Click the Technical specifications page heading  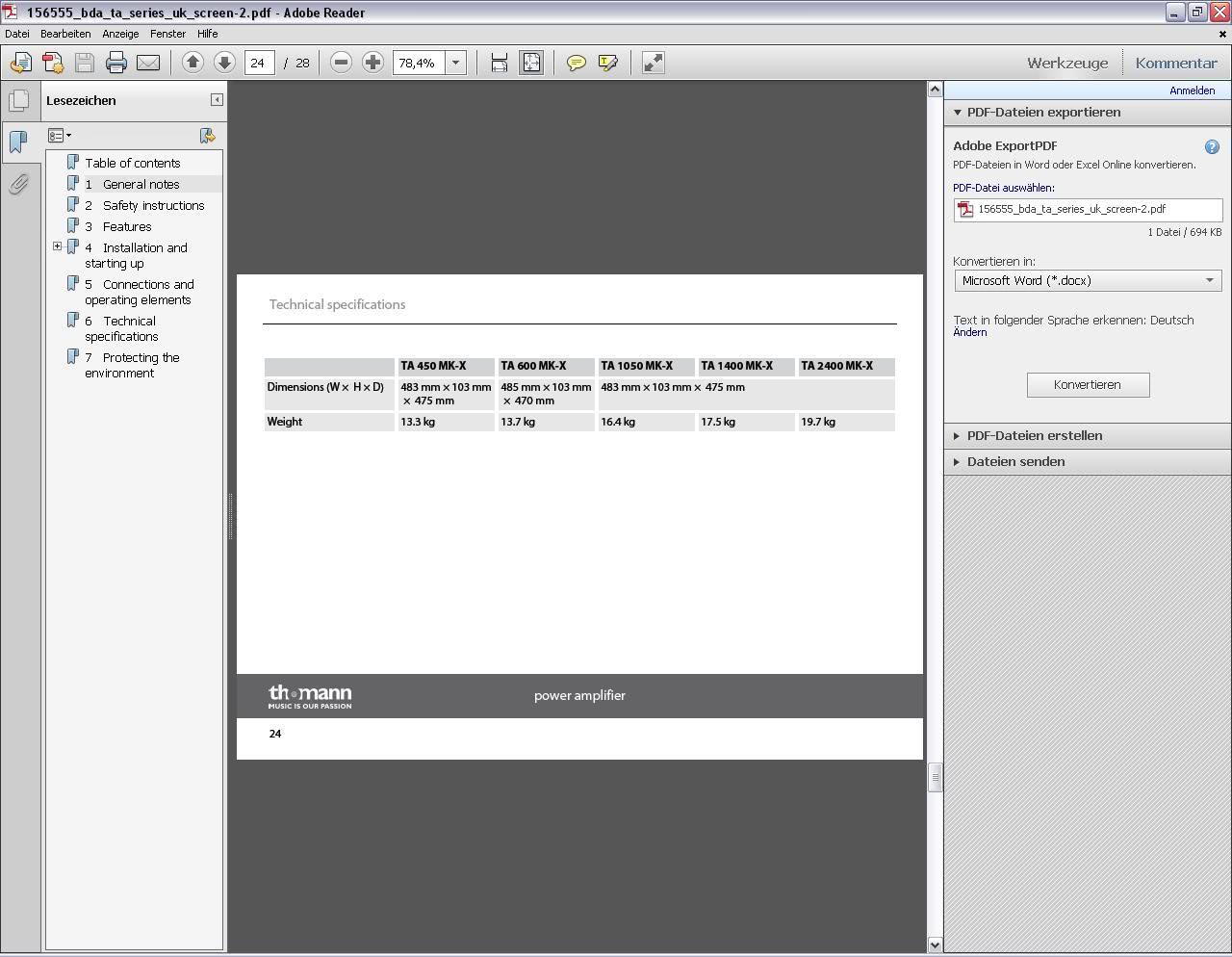coord(337,304)
